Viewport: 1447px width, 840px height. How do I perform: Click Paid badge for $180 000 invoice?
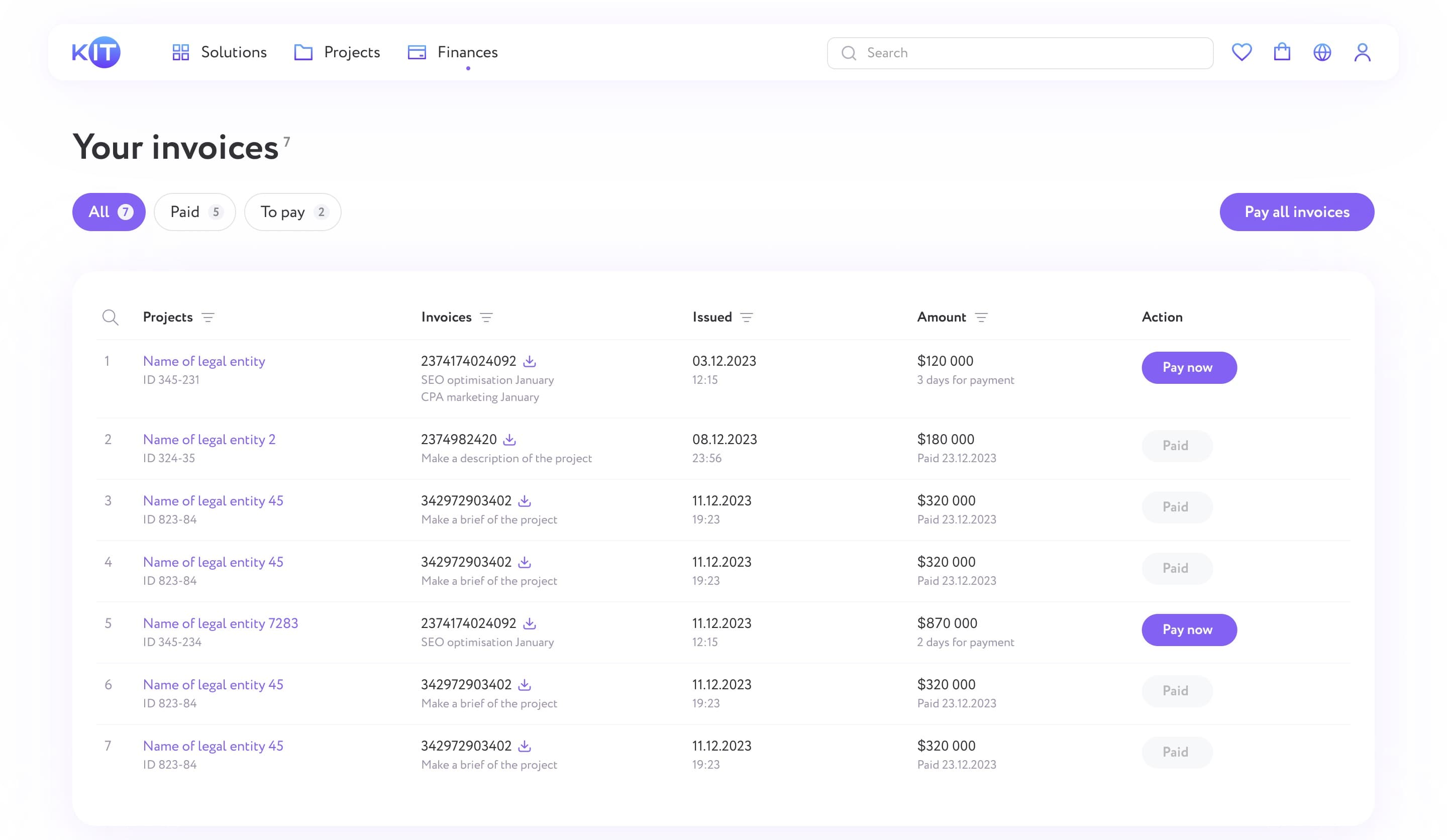tap(1177, 446)
